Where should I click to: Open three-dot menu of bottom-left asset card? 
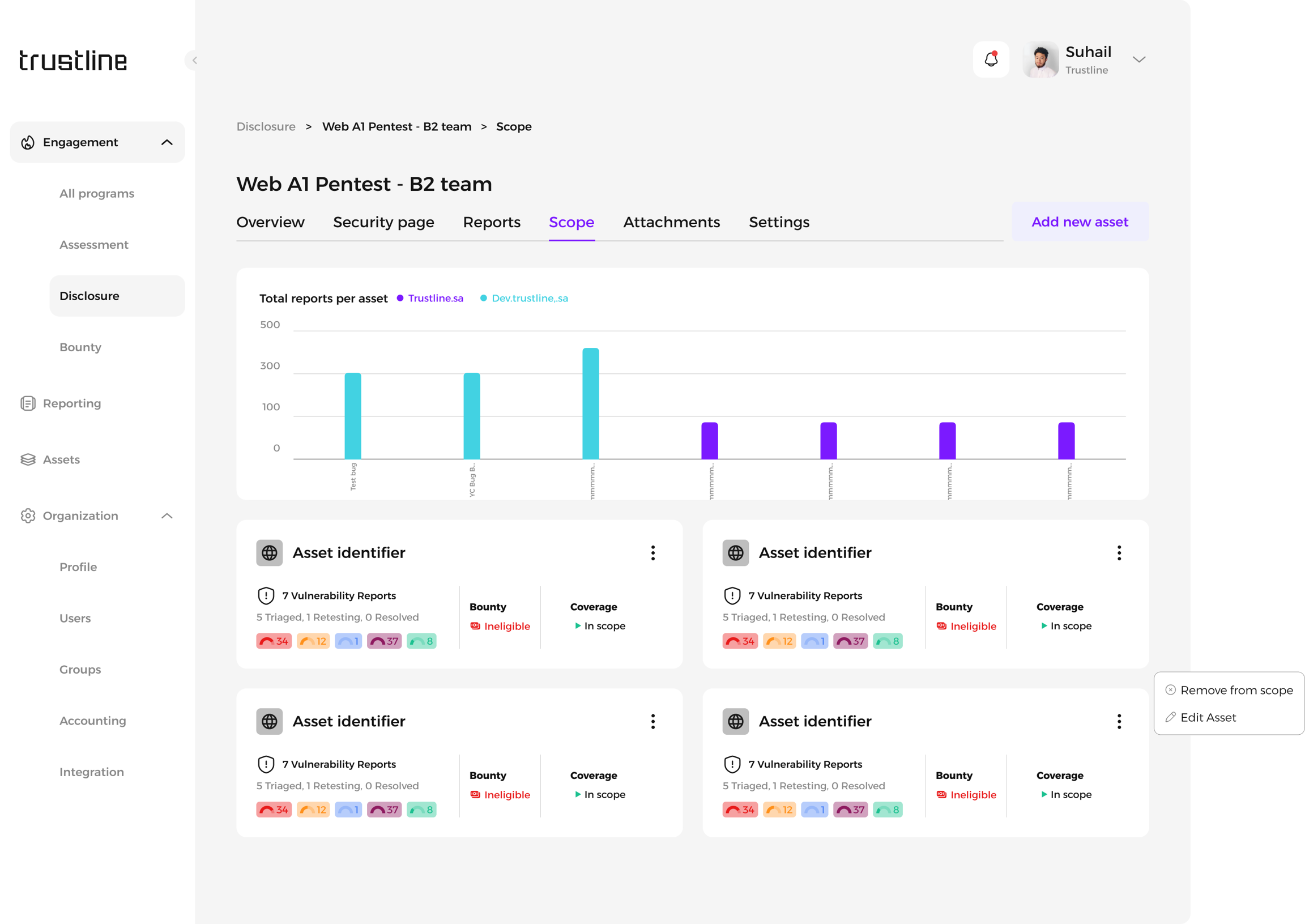pos(652,721)
